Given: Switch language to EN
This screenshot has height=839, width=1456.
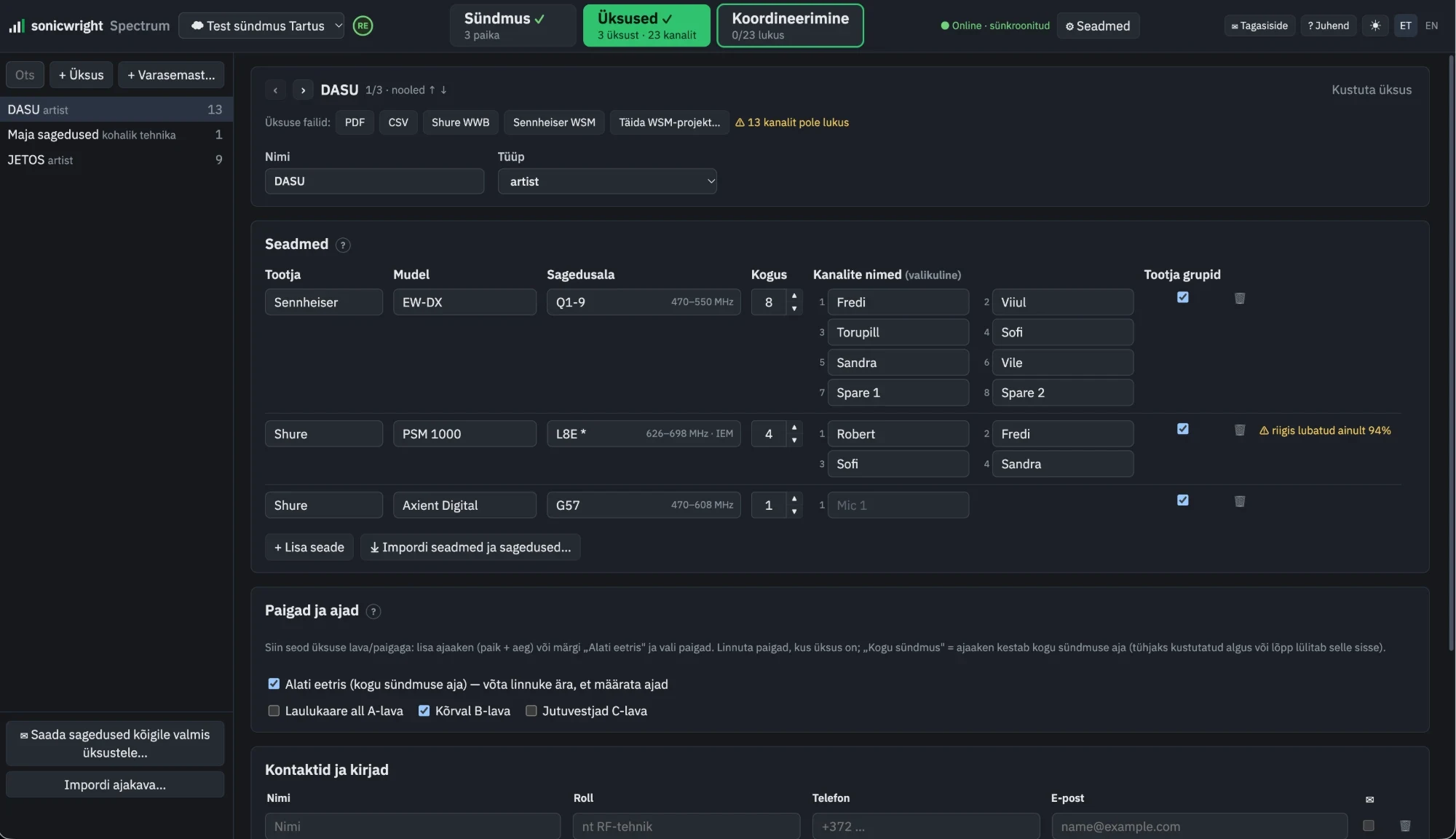Looking at the screenshot, I should [1431, 25].
